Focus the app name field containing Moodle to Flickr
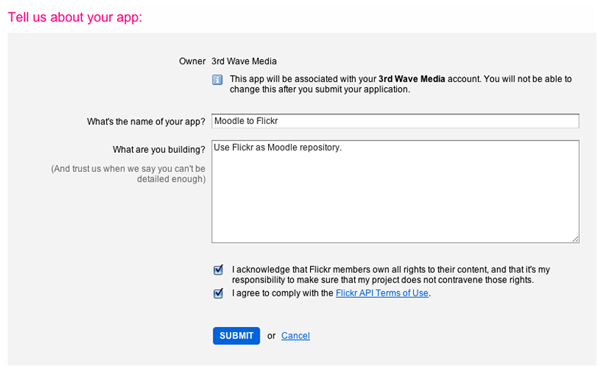The height and width of the screenshot is (366, 598). click(x=395, y=121)
